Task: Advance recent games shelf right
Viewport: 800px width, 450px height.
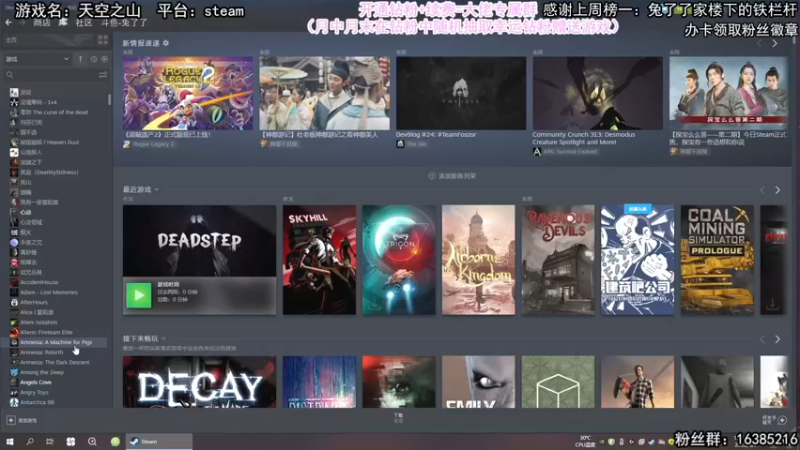Action: coord(778,190)
